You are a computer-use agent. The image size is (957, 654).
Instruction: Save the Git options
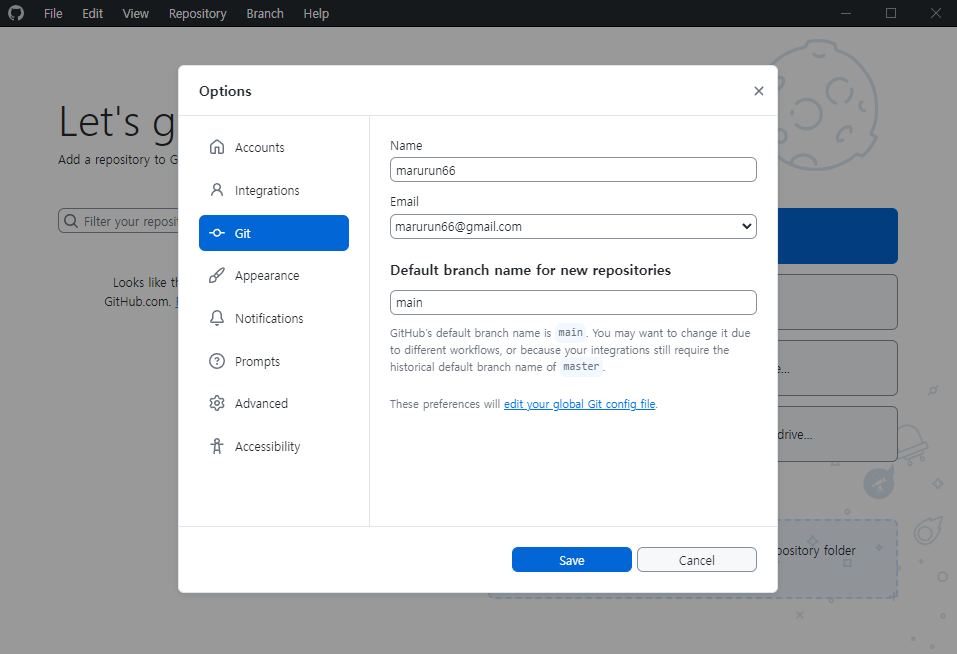pyautogui.click(x=571, y=559)
